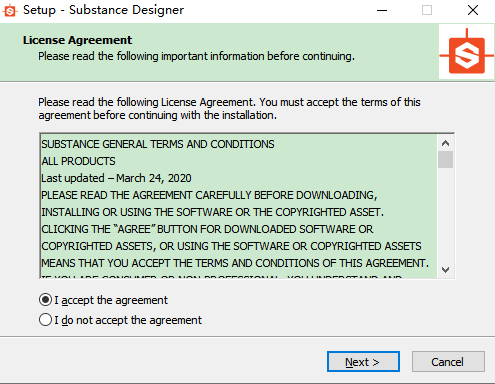The width and height of the screenshot is (495, 384).
Task: Click the line starting "COPYRIGHTED ASSETS, OR USING"
Action: click(231, 246)
